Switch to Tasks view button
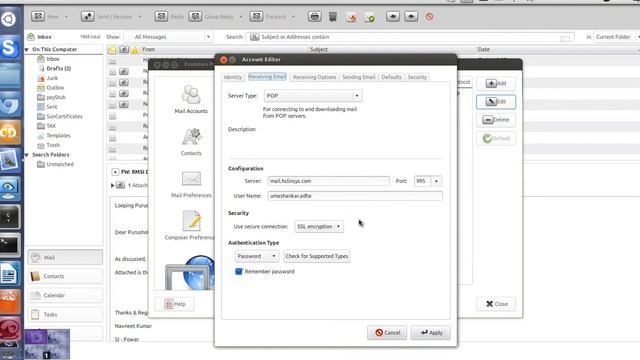 click(65, 314)
